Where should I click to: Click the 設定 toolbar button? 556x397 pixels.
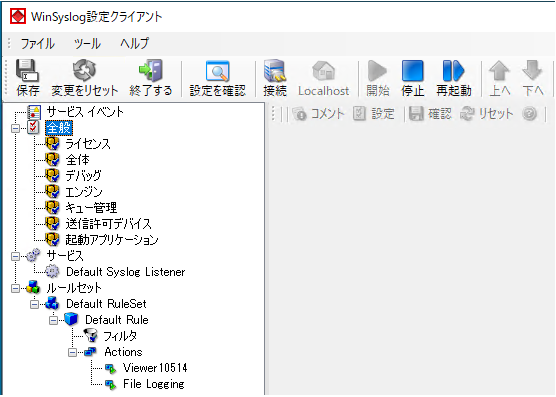tap(374, 114)
